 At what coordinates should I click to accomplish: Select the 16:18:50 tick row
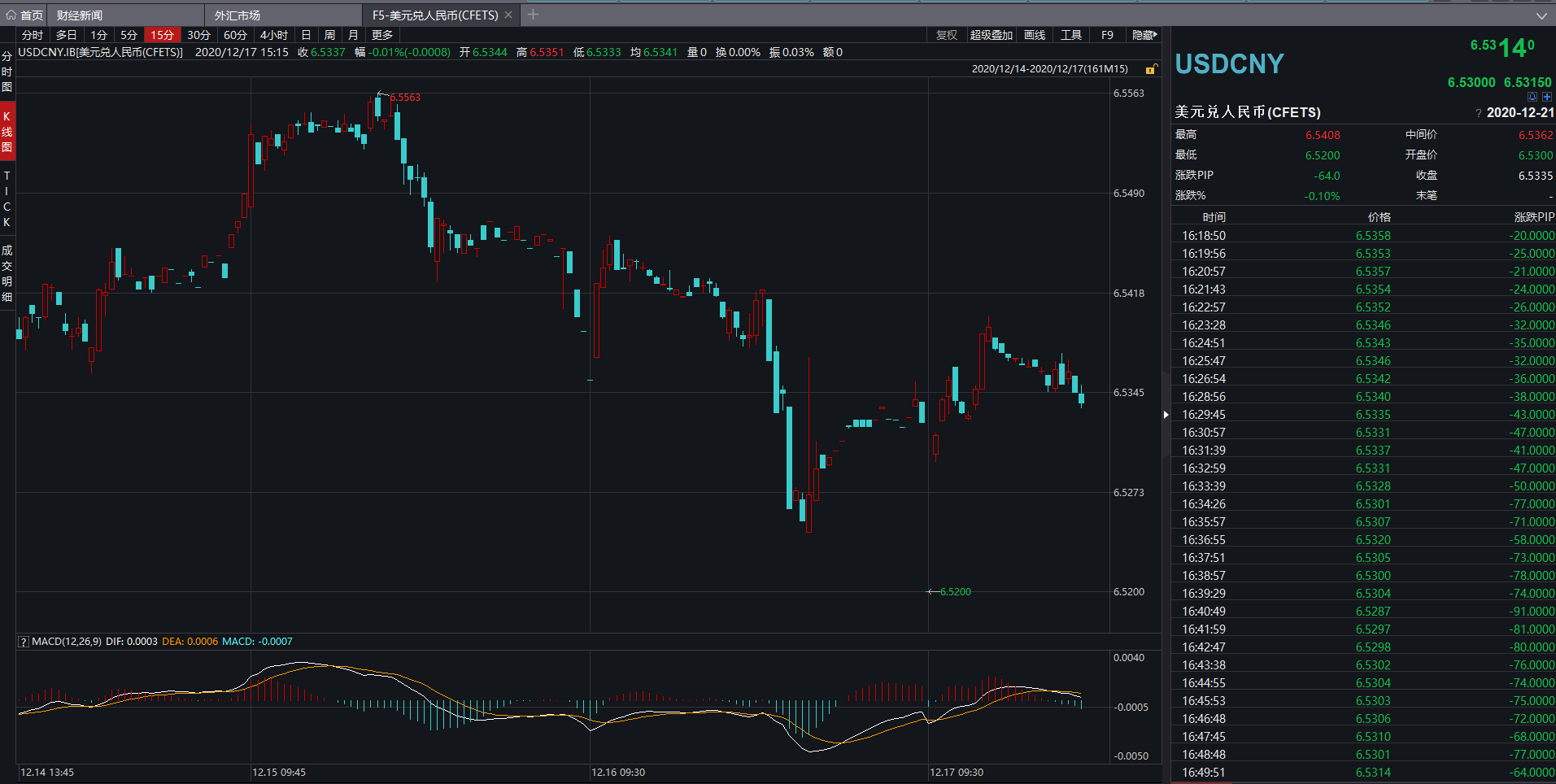(1363, 236)
